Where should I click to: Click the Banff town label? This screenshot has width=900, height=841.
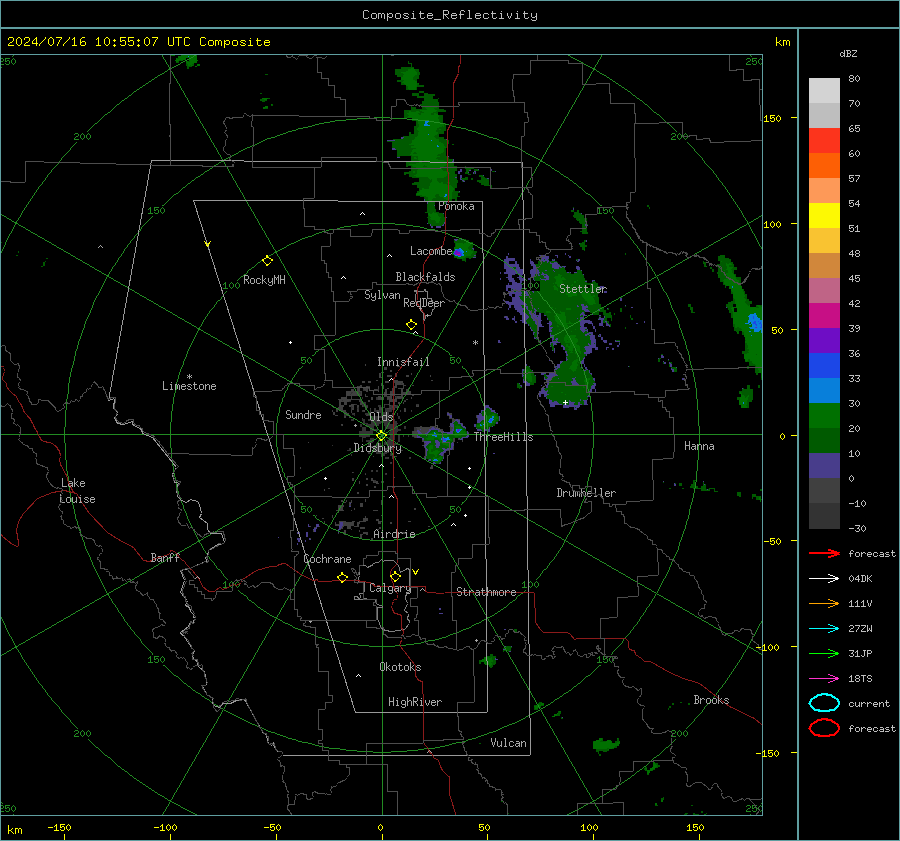165,557
